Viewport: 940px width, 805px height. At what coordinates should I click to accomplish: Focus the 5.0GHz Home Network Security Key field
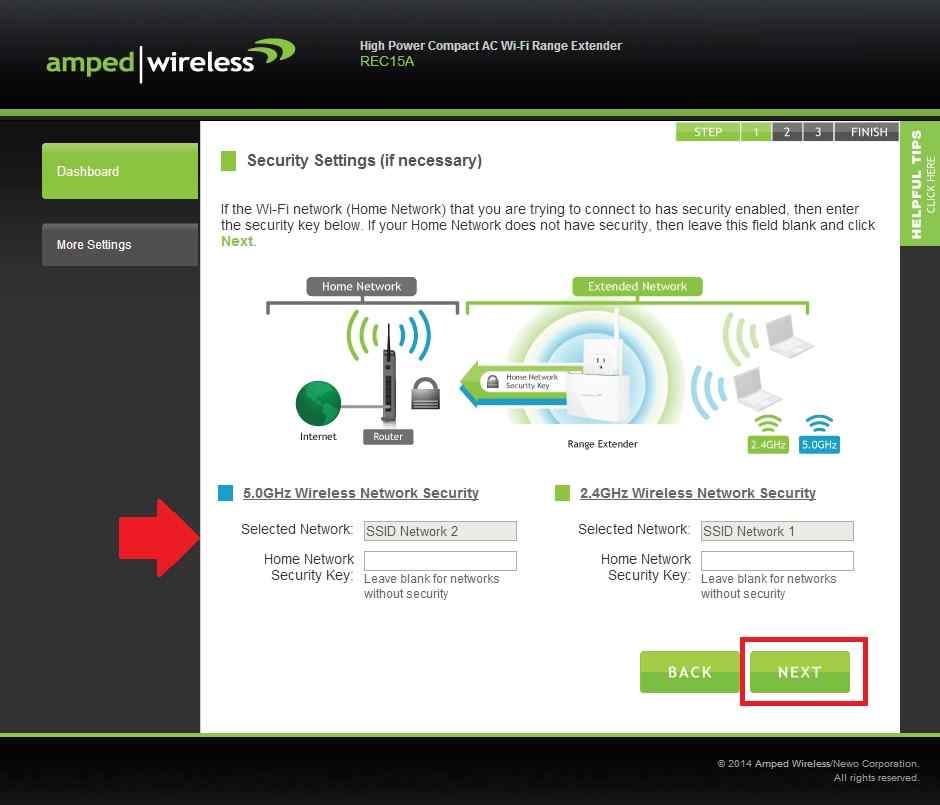pos(440,561)
